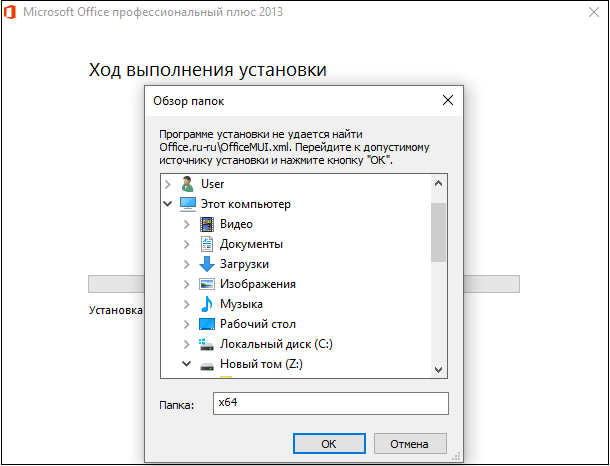Collapse the Новый том (Z:) node
Viewport: 610px width, 466px height.
click(187, 364)
